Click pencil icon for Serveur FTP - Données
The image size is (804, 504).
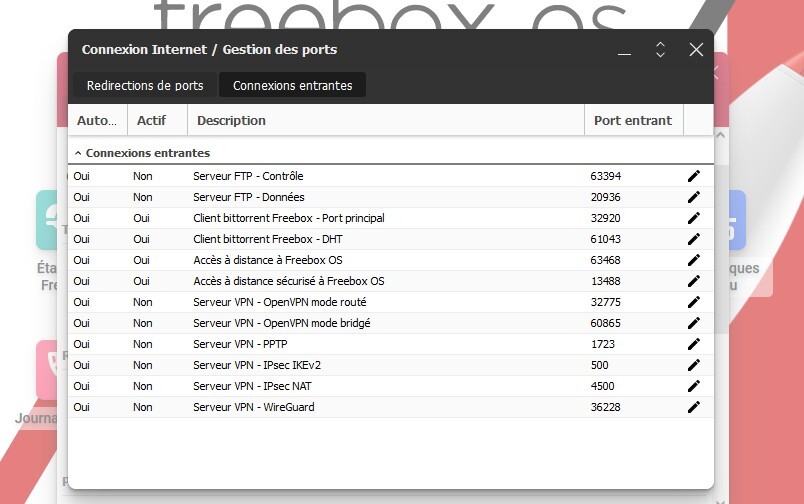[694, 197]
